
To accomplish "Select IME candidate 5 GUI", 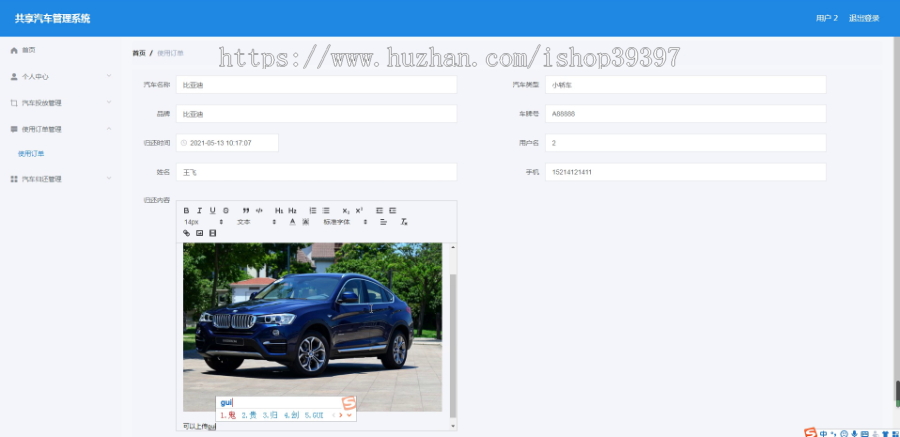I will pyautogui.click(x=314, y=415).
